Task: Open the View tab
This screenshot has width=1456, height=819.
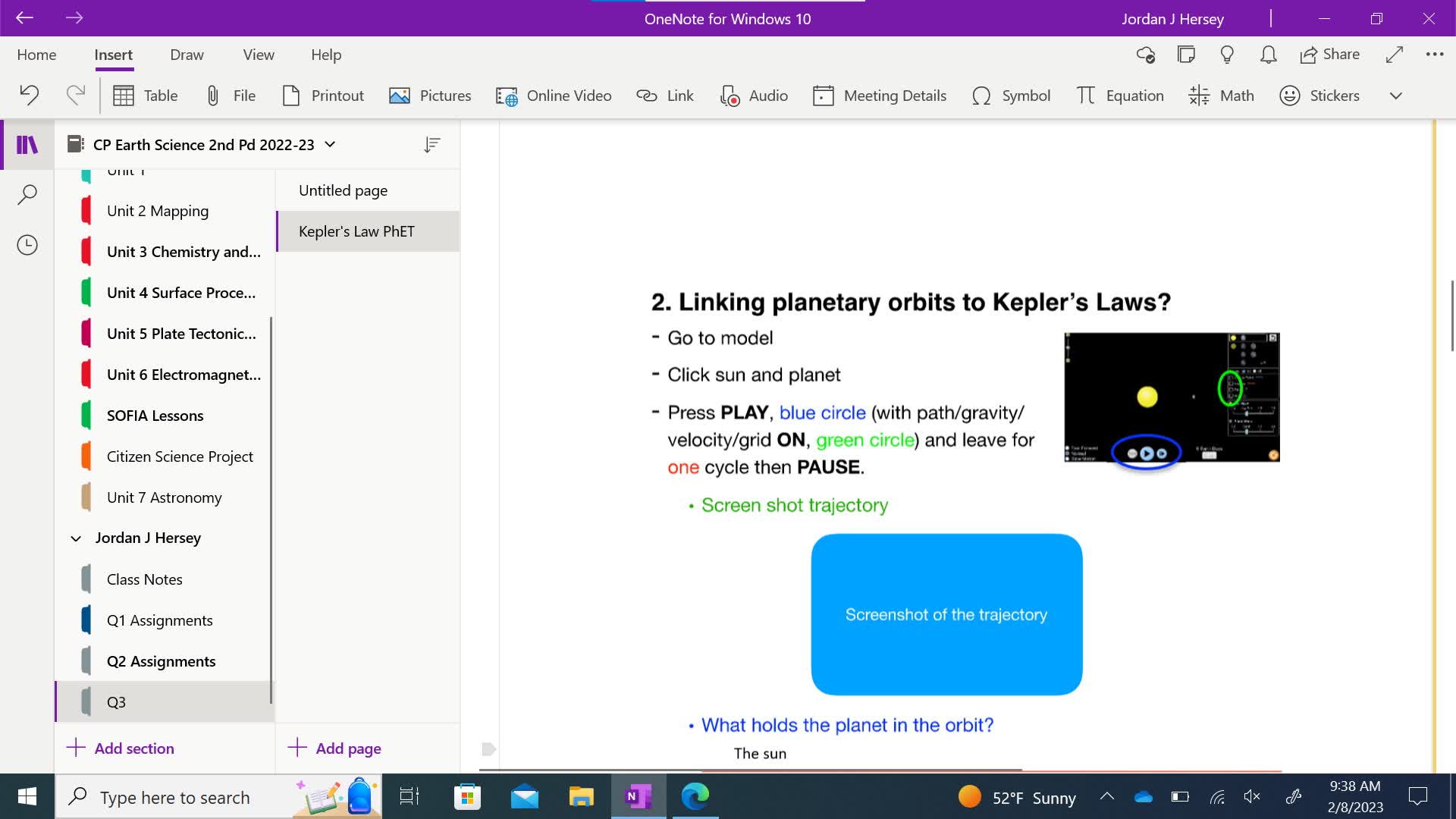Action: tap(259, 55)
